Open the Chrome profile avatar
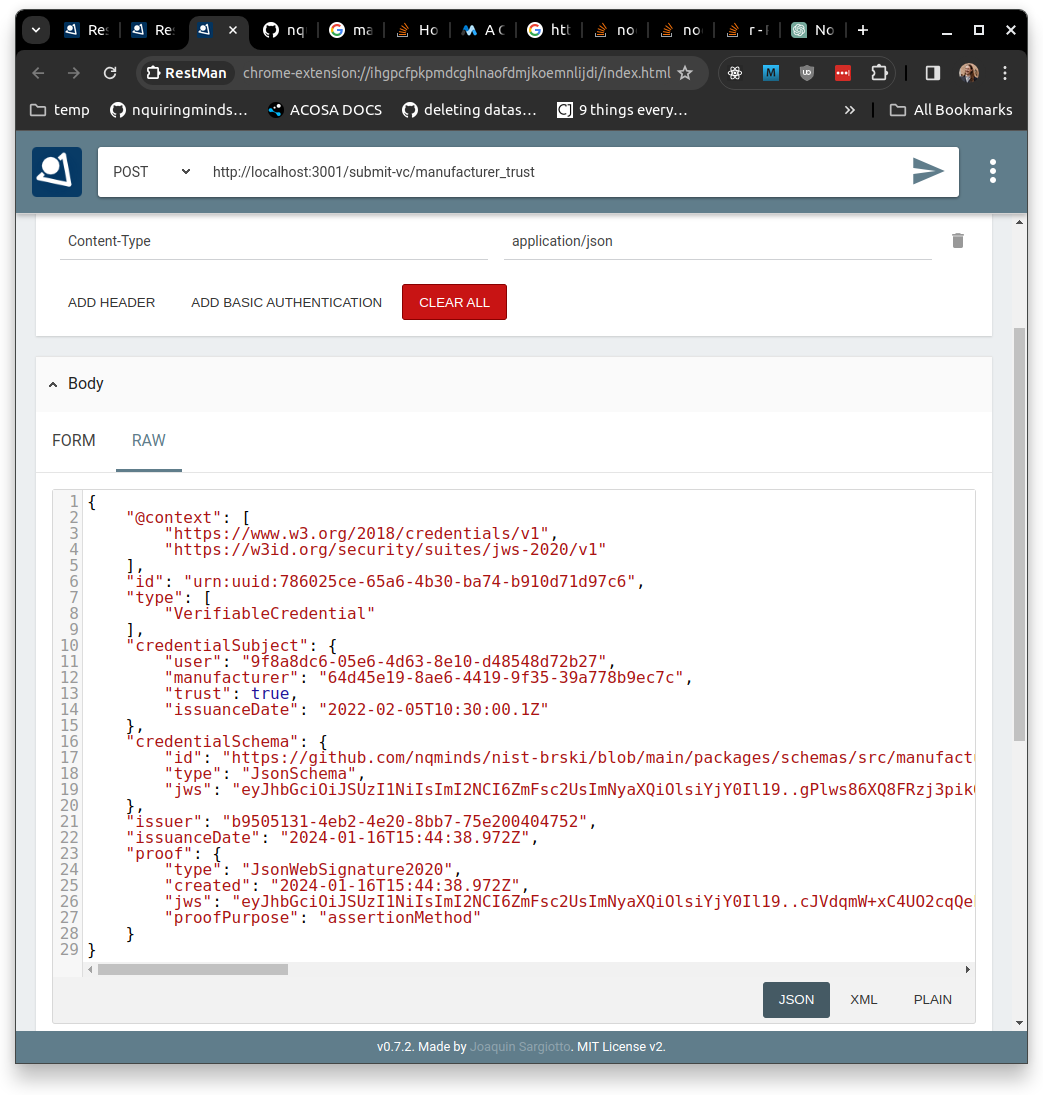 point(968,73)
